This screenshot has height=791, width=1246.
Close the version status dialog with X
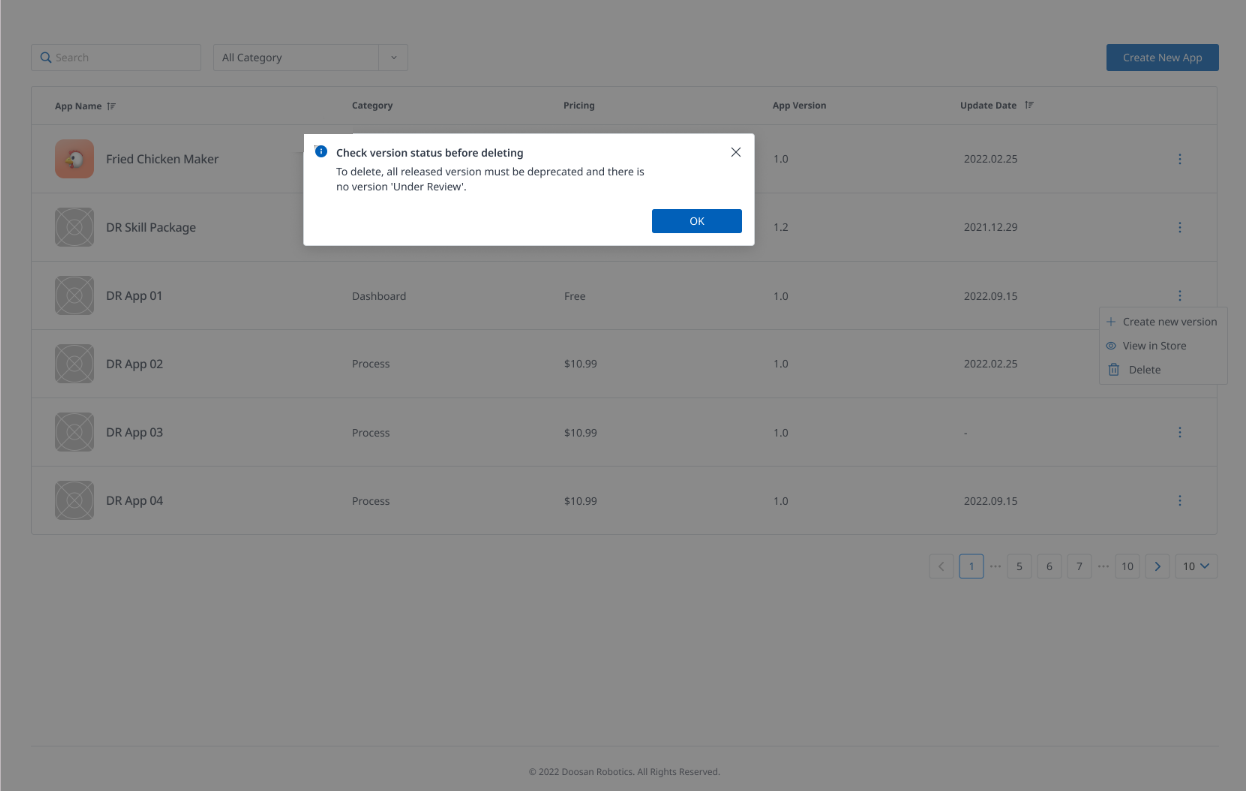[x=736, y=153]
